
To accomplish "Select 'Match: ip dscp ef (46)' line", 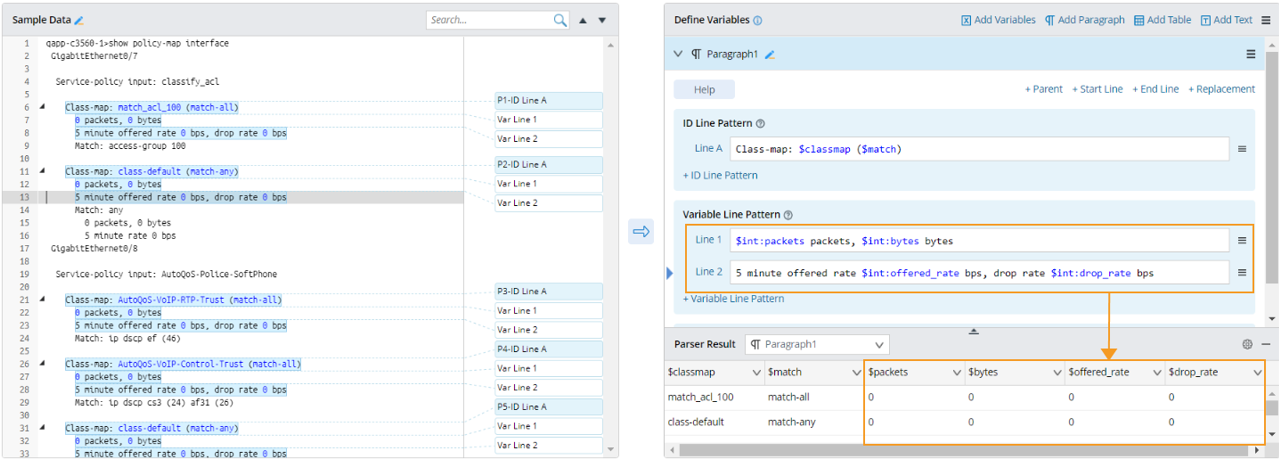I will click(128, 338).
